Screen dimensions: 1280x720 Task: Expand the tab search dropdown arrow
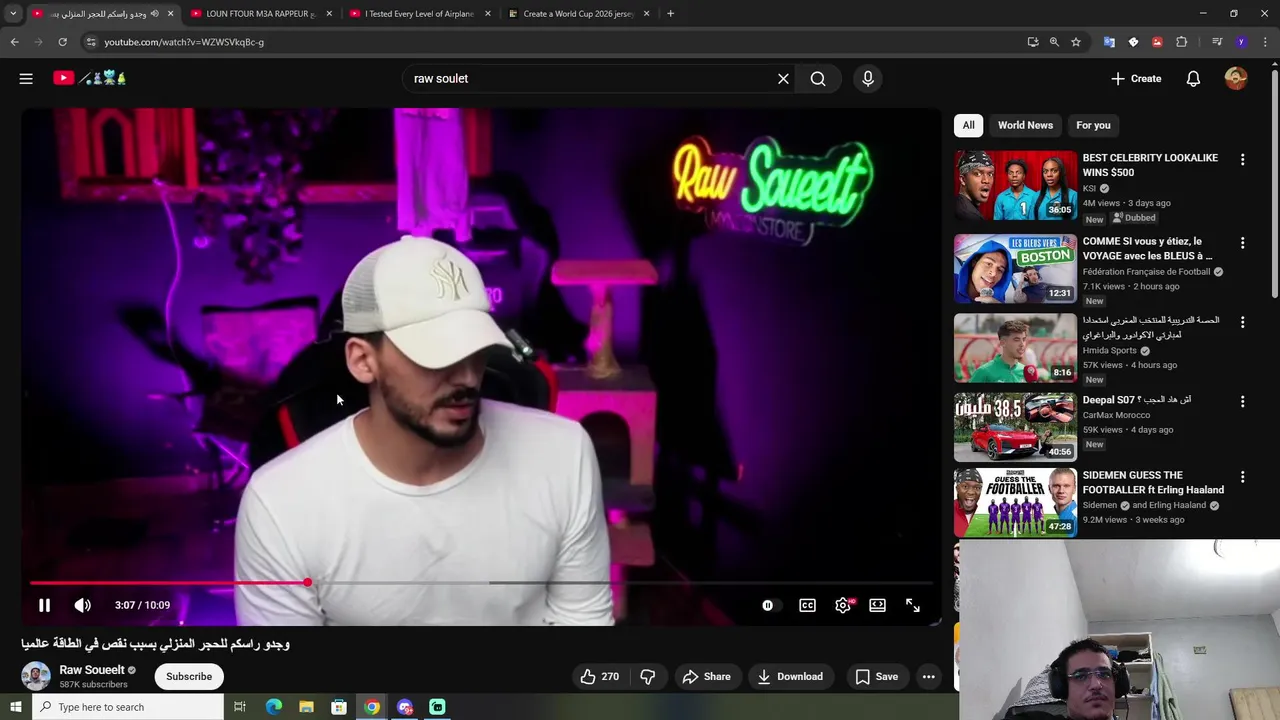[x=13, y=14]
